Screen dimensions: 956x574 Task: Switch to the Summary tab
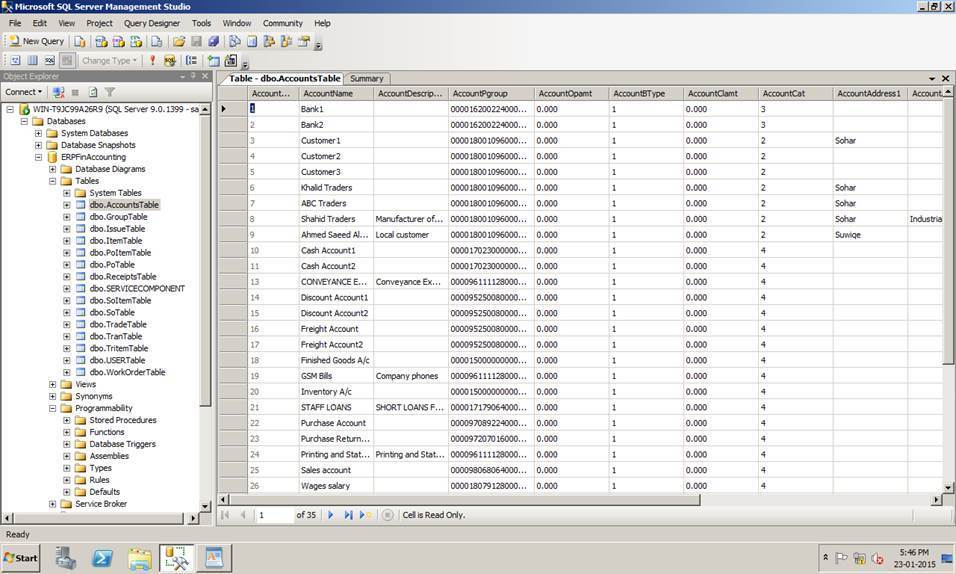[366, 79]
